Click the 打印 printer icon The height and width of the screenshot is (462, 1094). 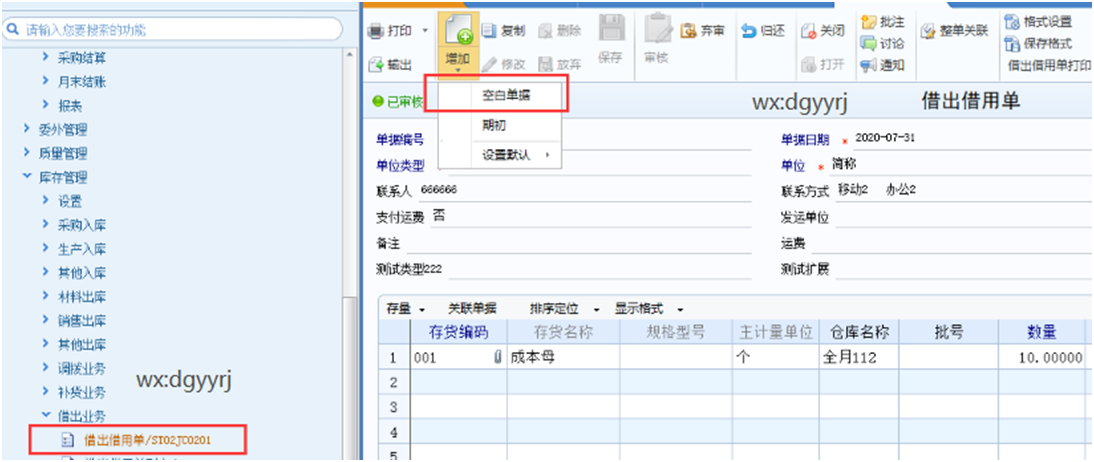point(375,31)
